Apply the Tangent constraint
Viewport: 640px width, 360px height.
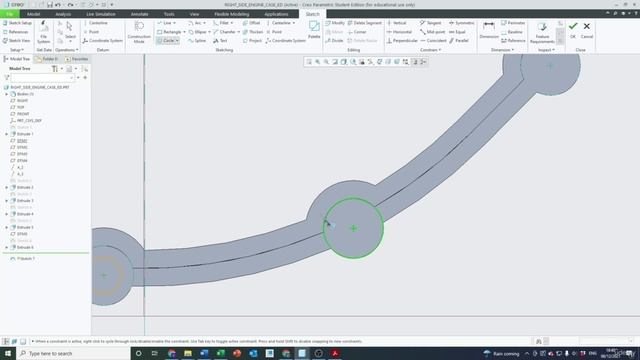[x=431, y=23]
